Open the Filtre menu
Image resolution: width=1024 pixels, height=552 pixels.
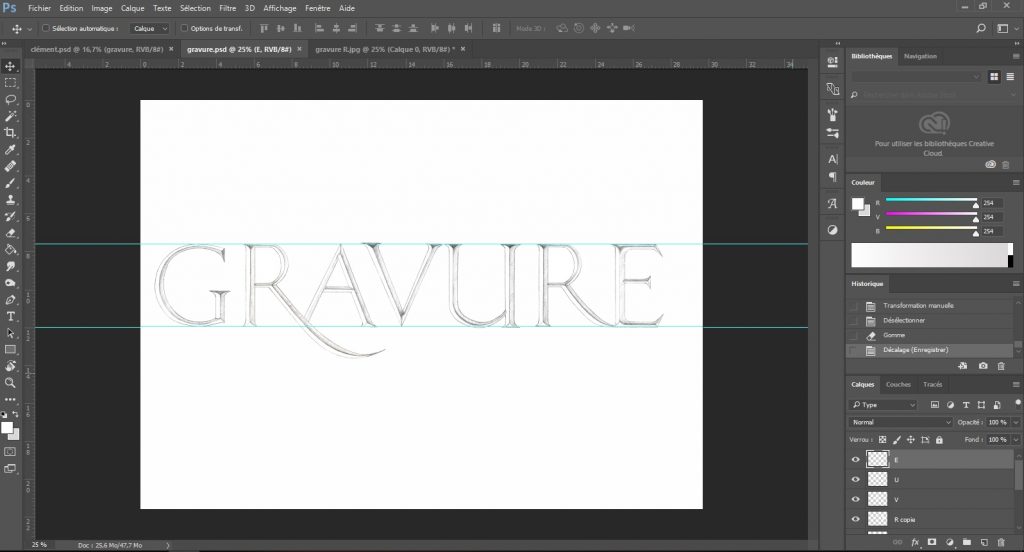[x=227, y=8]
